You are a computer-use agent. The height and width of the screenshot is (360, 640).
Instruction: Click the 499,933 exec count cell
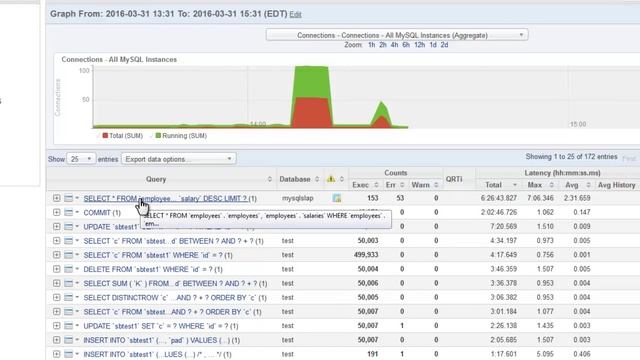(x=367, y=255)
